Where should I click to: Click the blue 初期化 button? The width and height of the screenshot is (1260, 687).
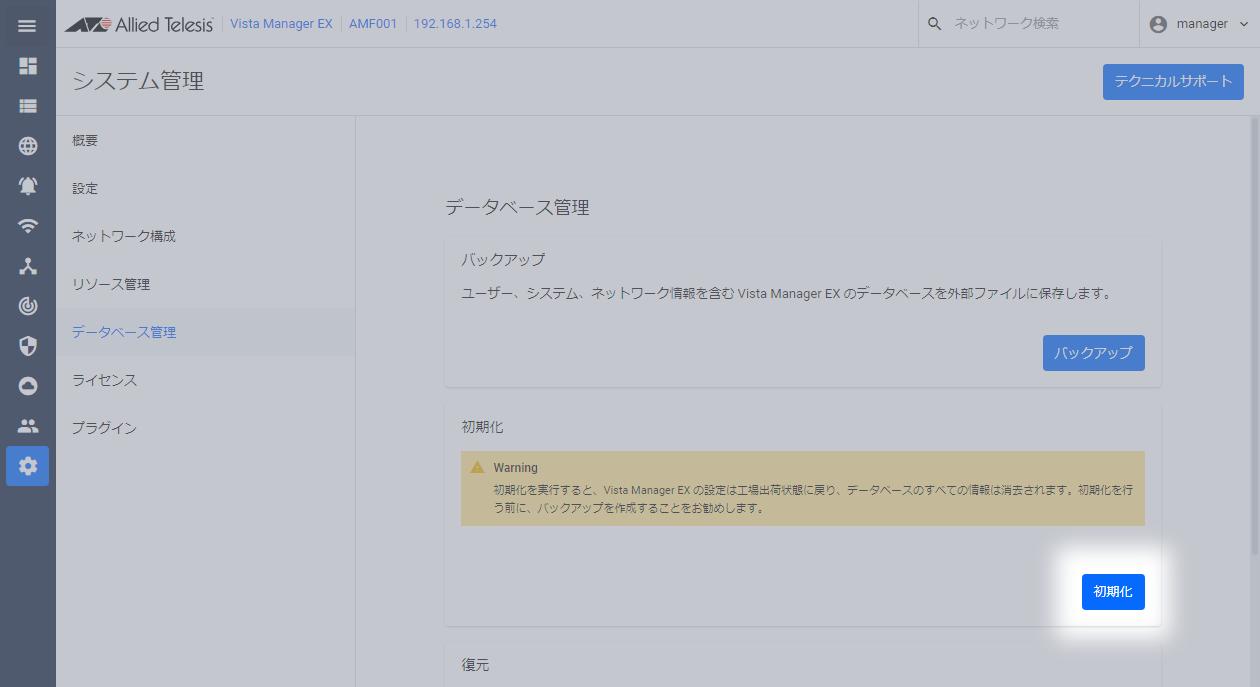1113,592
